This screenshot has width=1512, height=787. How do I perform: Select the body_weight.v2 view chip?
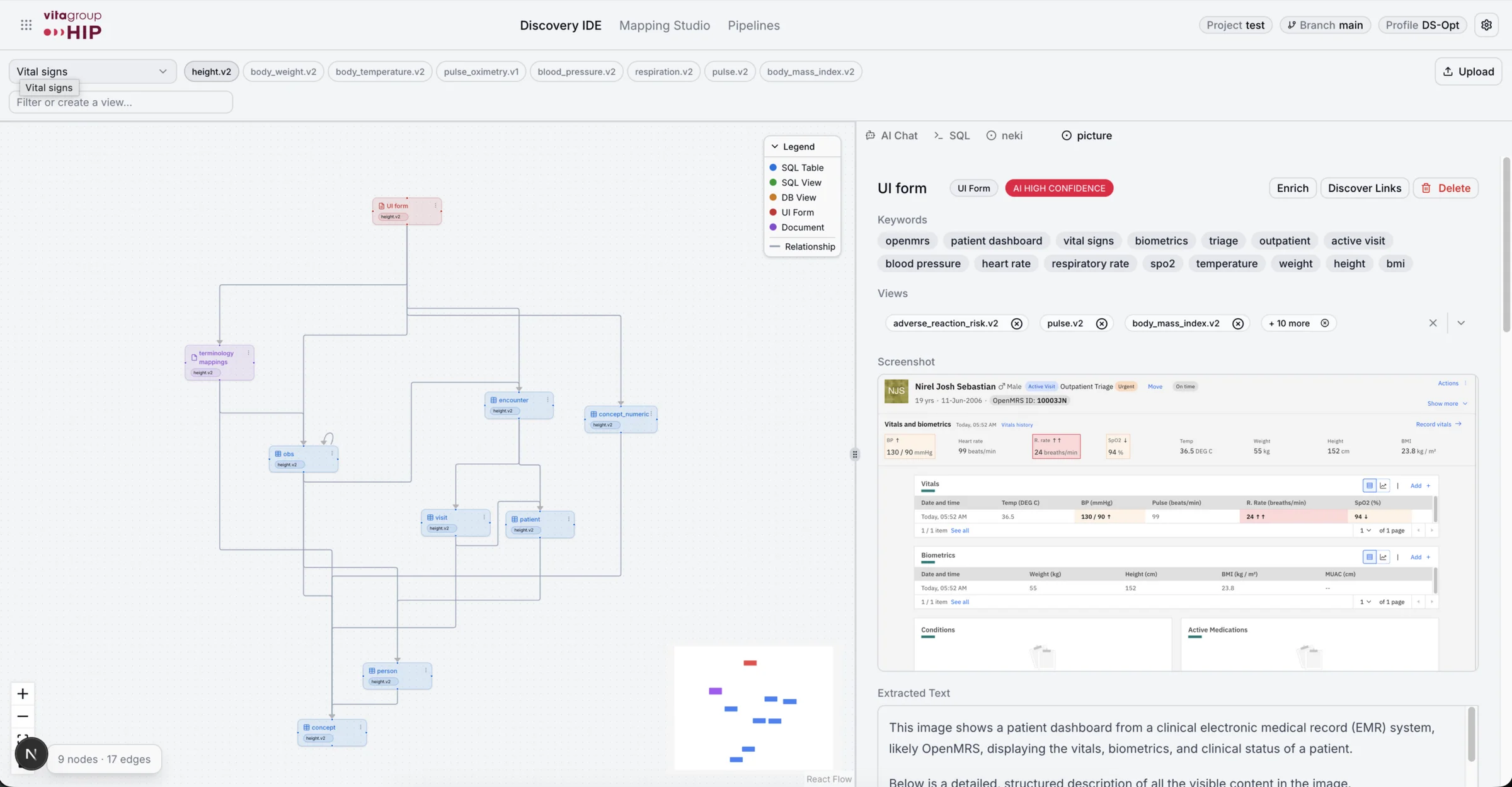coord(283,71)
